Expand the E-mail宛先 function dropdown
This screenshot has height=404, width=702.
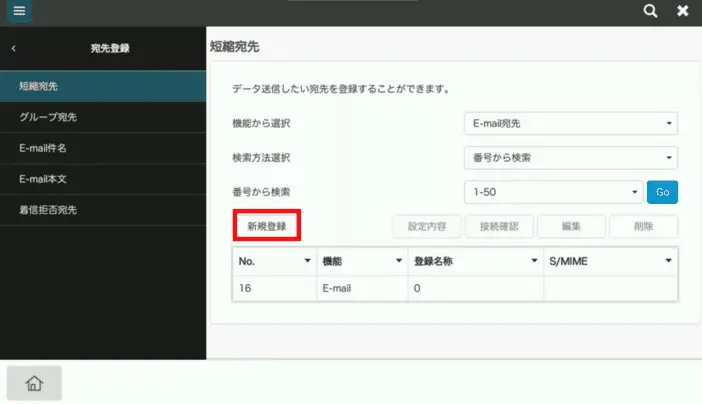click(x=571, y=124)
